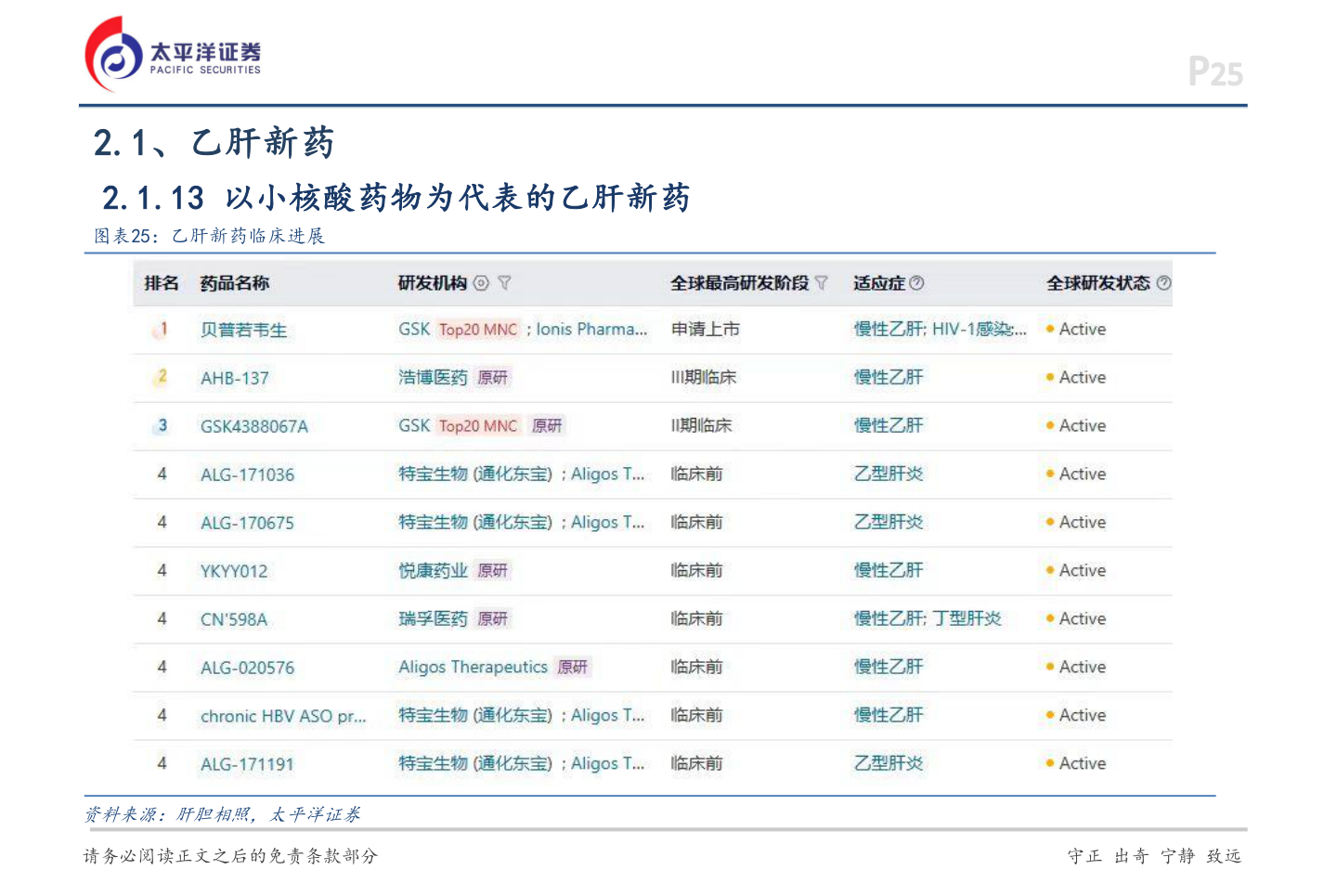Open drug link YKYY012
This screenshot has width=1337, height=896.
tap(234, 571)
